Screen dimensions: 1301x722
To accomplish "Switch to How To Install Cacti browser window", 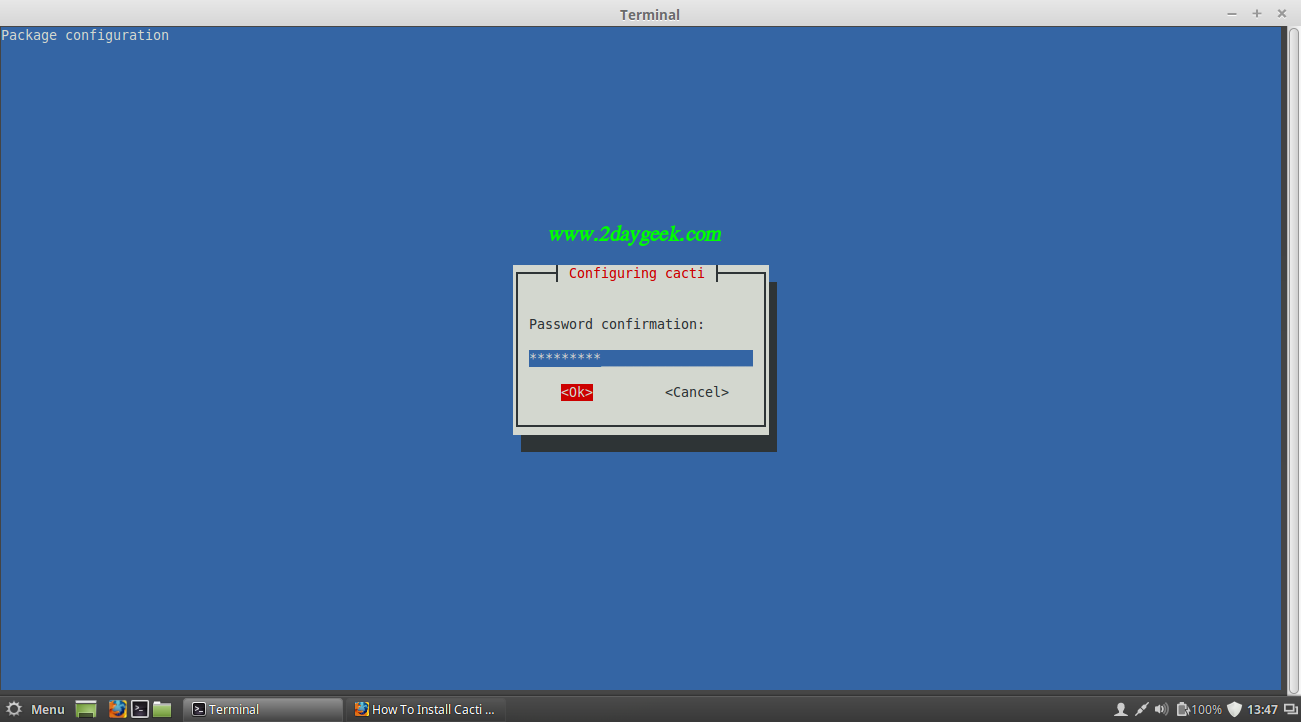I will (427, 709).
